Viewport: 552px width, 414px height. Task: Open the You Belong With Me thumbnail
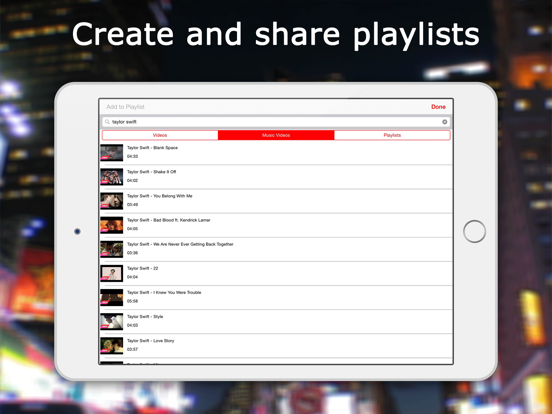point(112,201)
